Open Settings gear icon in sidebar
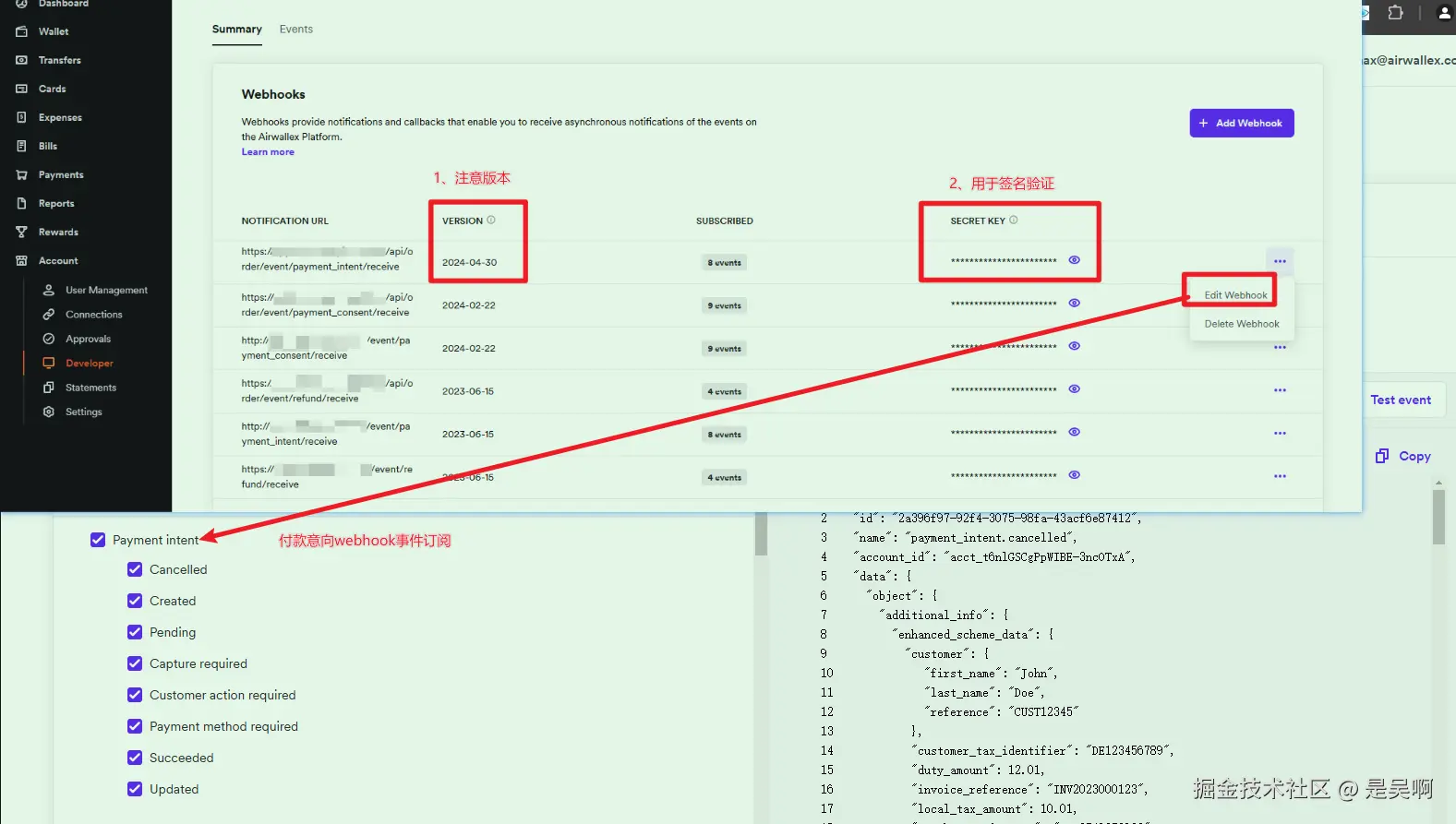This screenshot has width=1456, height=824. (49, 412)
